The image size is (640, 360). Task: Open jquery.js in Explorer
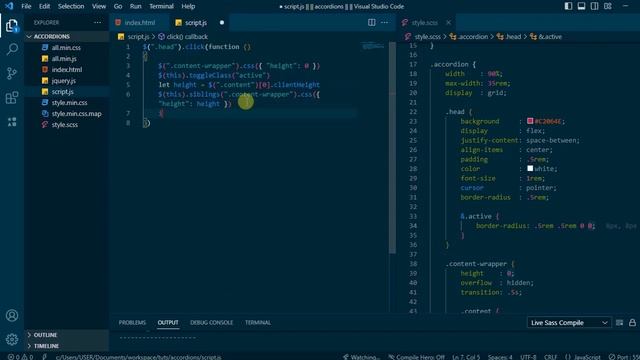pyautogui.click(x=67, y=81)
